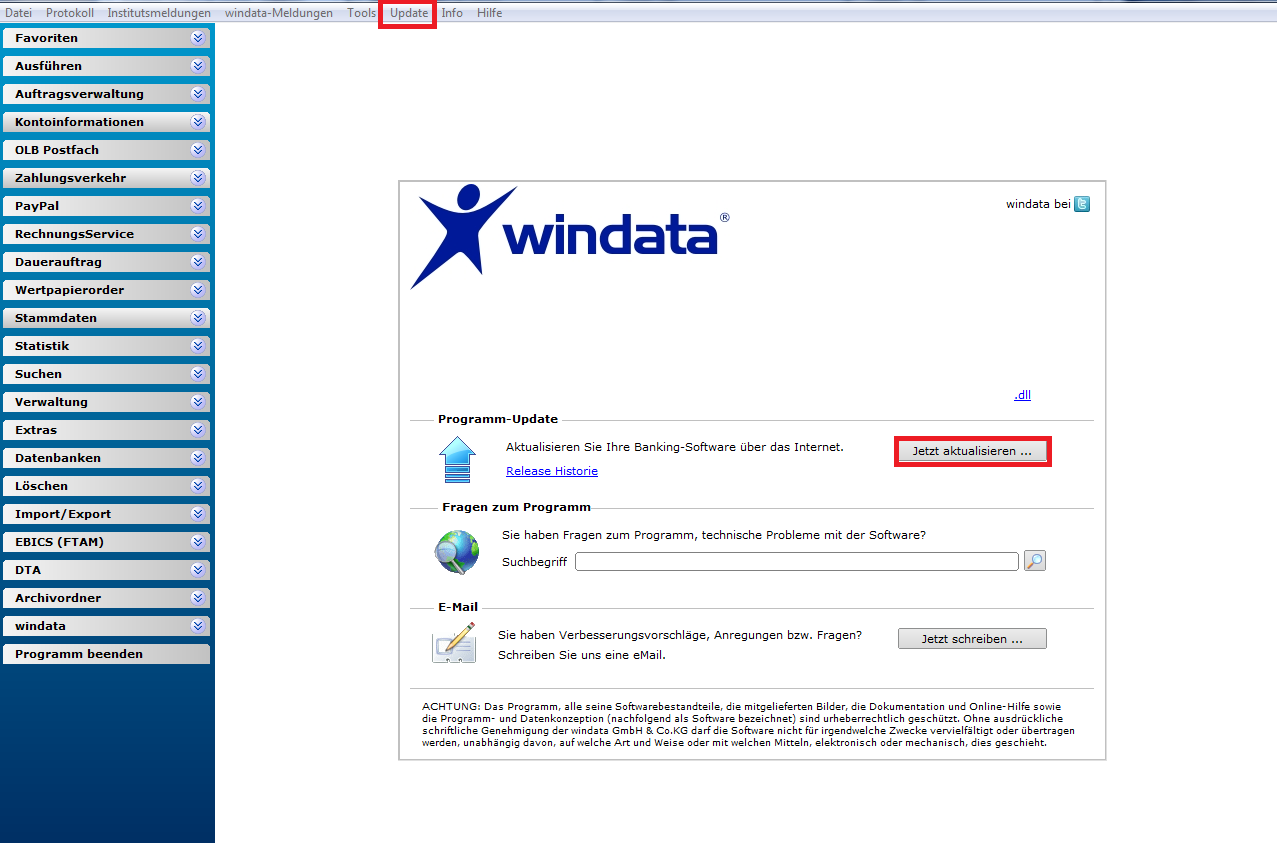Click Programm beenden in the sidebar
Screen dimensions: 1277x843
point(105,654)
